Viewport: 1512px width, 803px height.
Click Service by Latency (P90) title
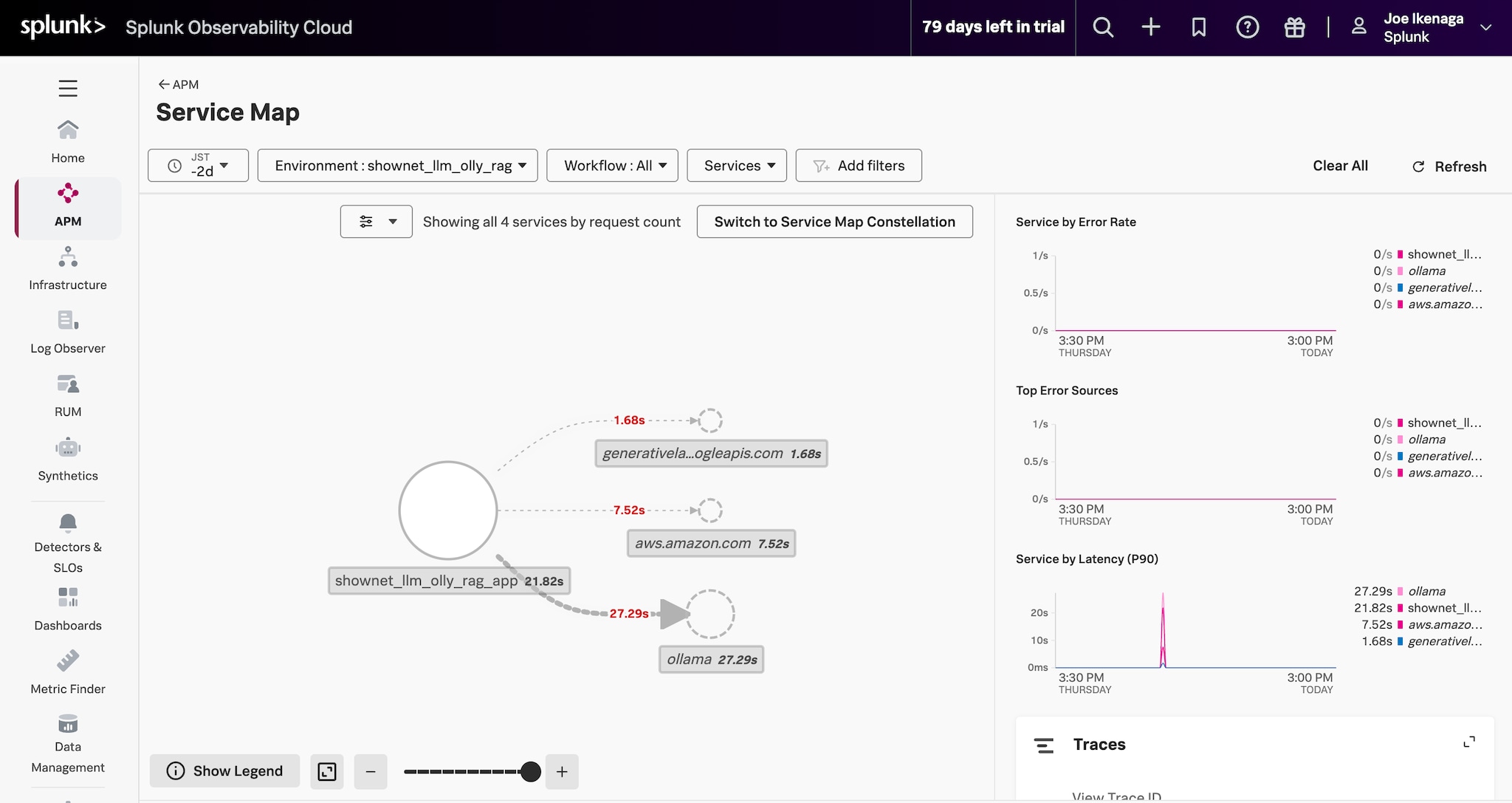pos(1087,559)
